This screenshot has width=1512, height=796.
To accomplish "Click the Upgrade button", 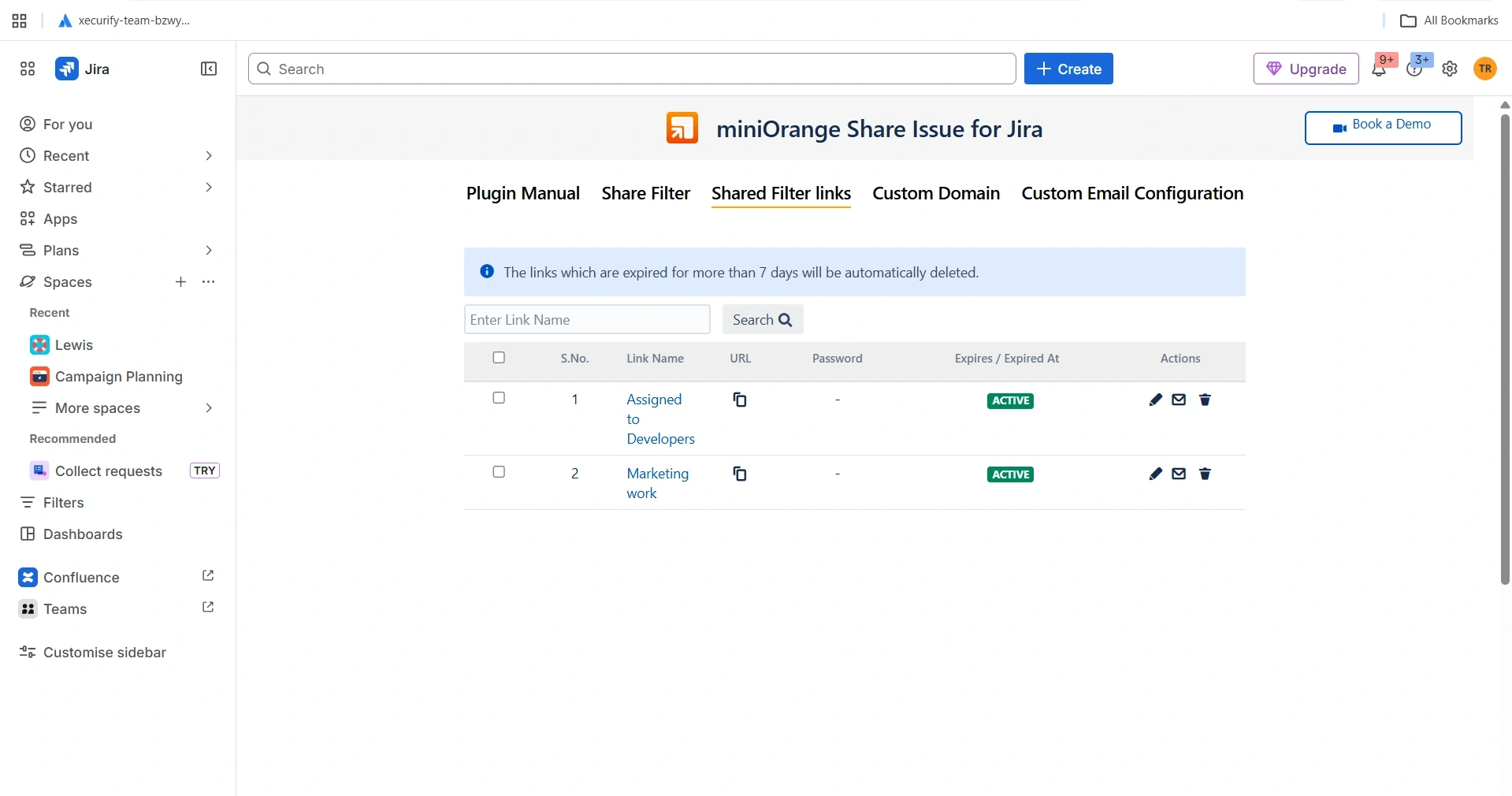I will point(1306,69).
